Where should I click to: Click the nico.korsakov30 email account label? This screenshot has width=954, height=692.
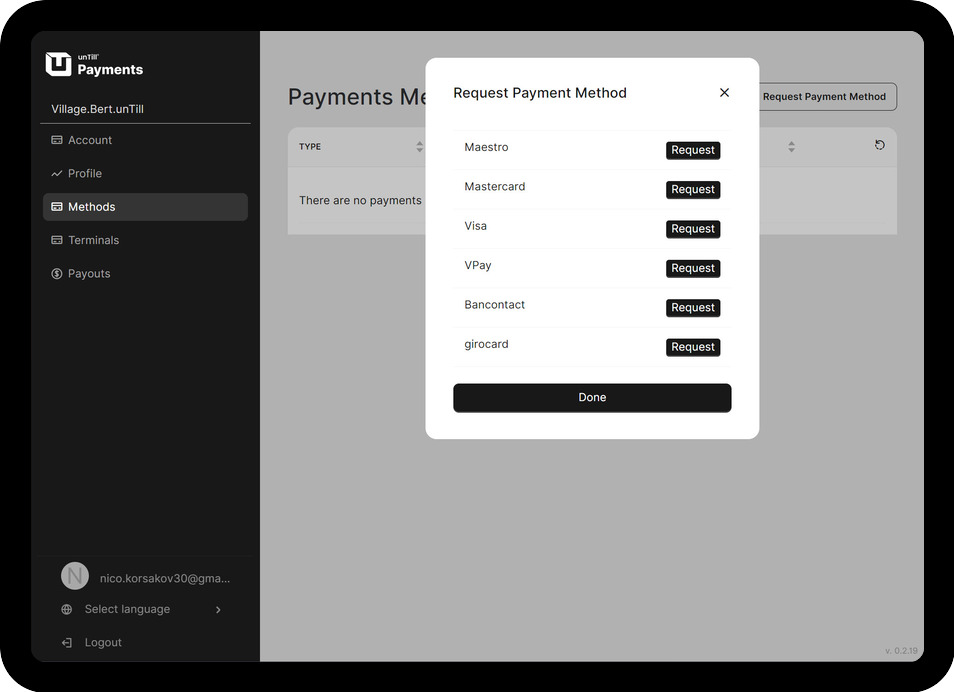tap(165, 578)
